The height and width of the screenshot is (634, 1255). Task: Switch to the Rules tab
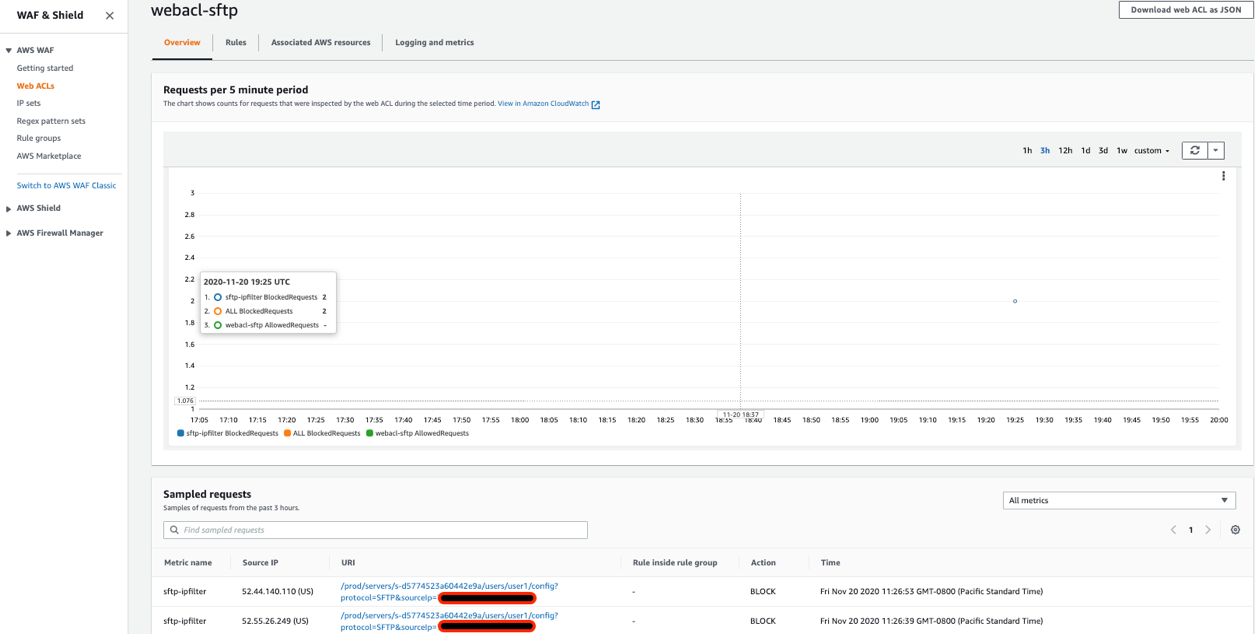coord(235,42)
